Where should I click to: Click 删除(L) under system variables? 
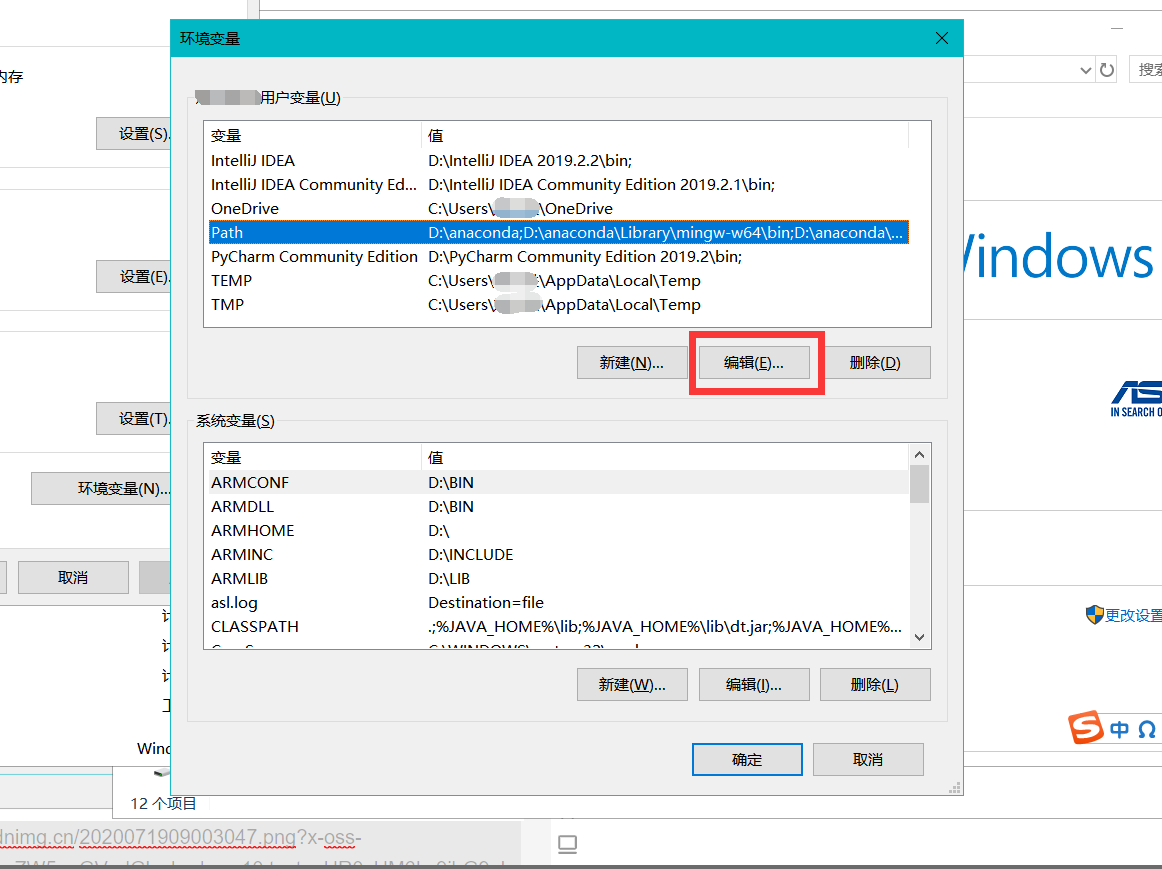[x=875, y=685]
